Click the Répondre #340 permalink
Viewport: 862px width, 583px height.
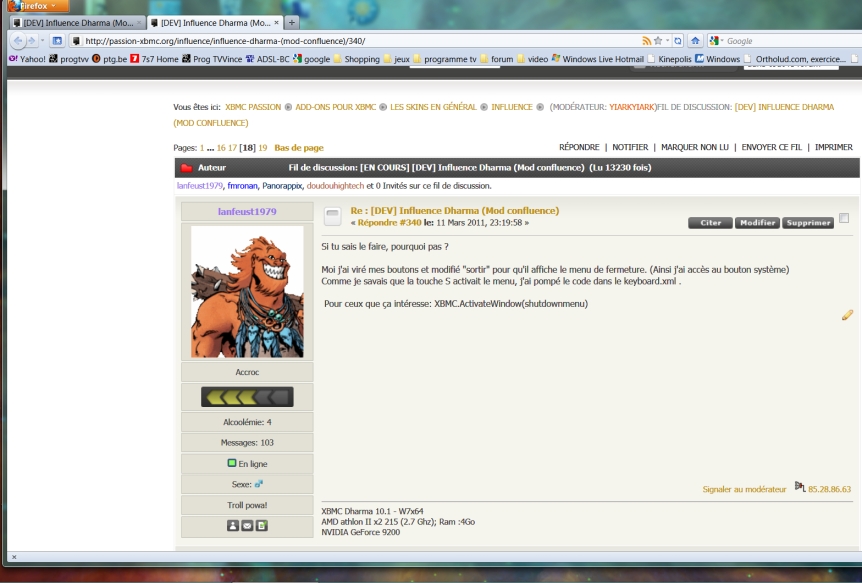[x=389, y=223]
